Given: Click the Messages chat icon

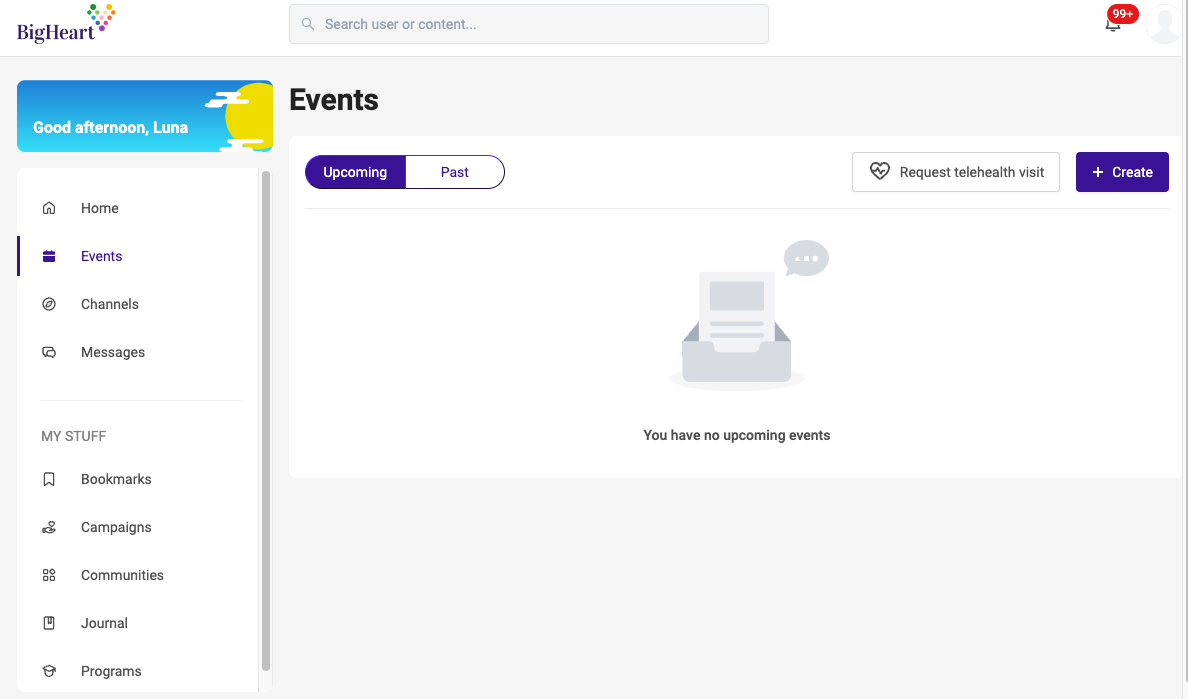Looking at the screenshot, I should click(x=49, y=352).
